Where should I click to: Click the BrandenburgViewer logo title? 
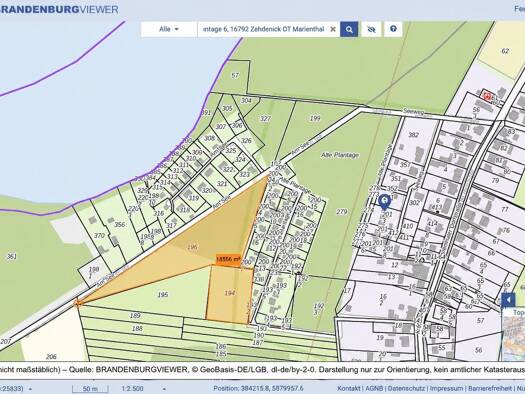pos(59,9)
